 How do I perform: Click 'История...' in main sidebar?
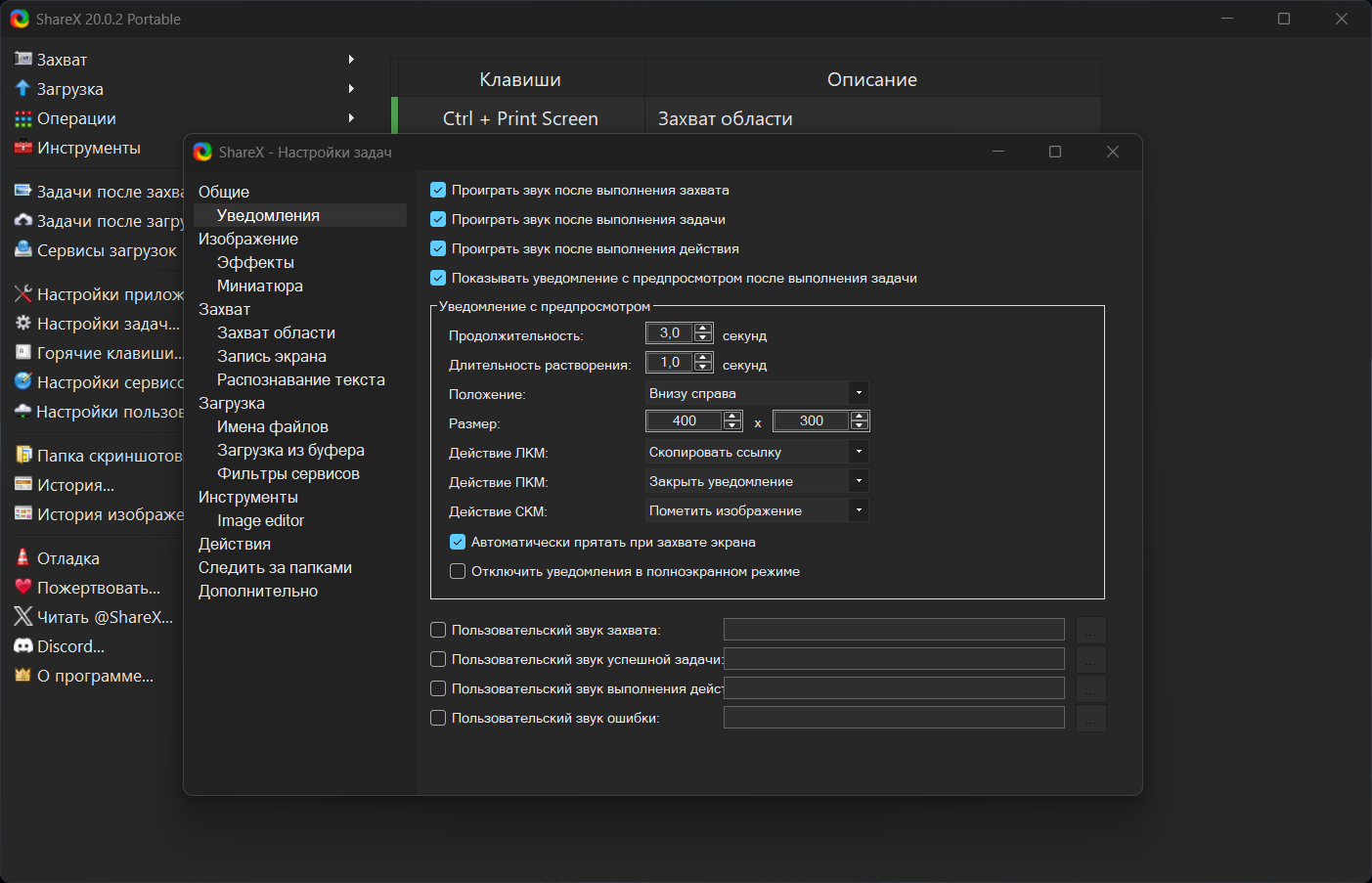(75, 485)
